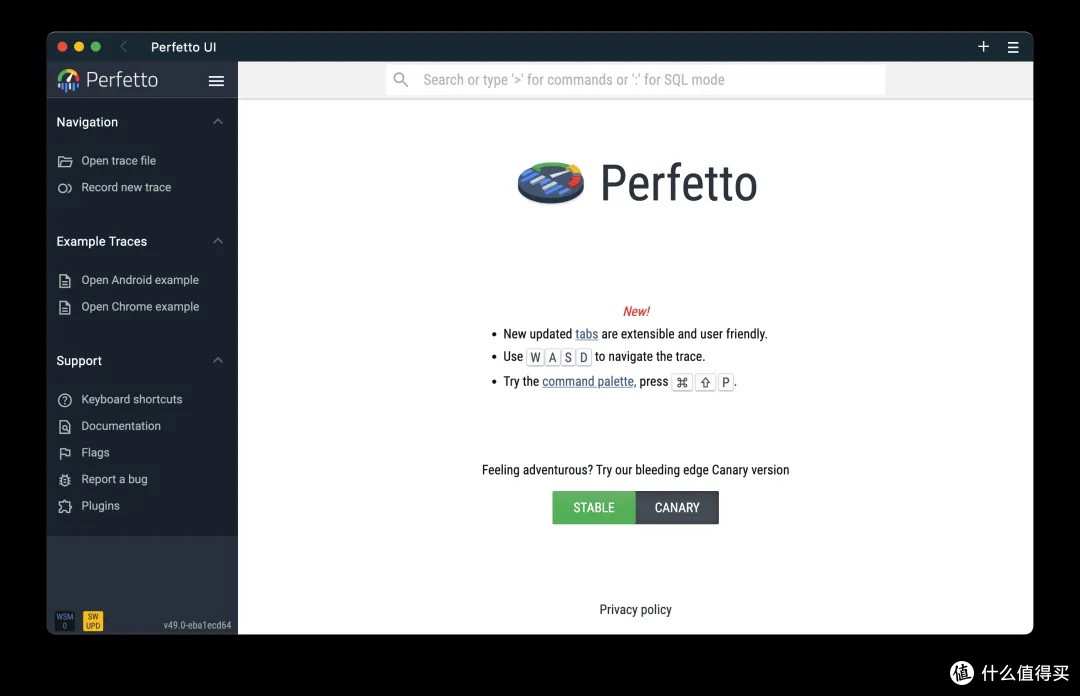Click the red New! label
Viewport: 1080px width, 696px height.
pyautogui.click(x=636, y=311)
